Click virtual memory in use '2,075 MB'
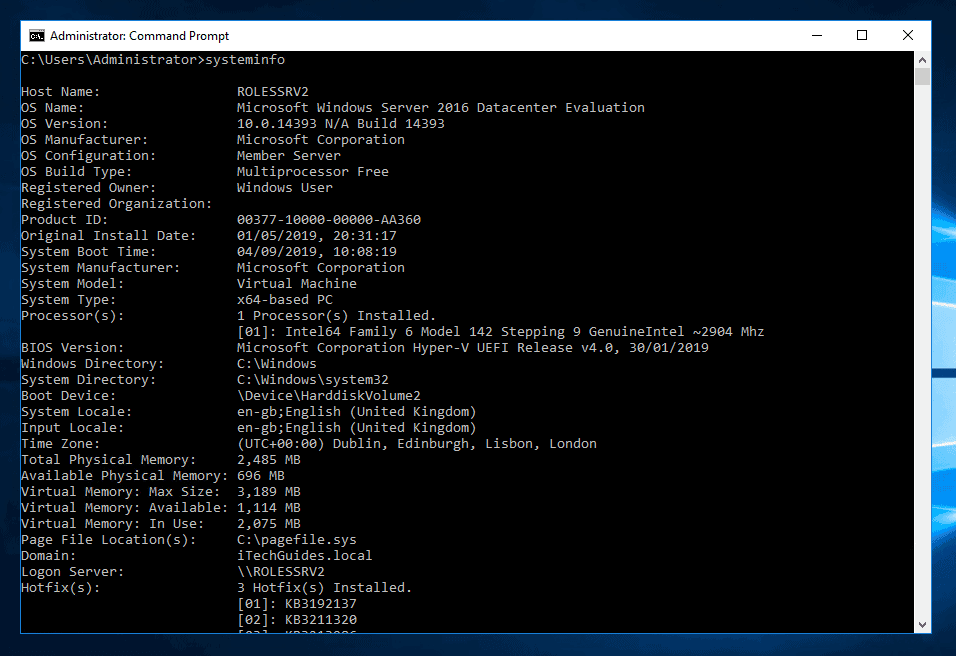This screenshot has width=956, height=656. coord(268,524)
